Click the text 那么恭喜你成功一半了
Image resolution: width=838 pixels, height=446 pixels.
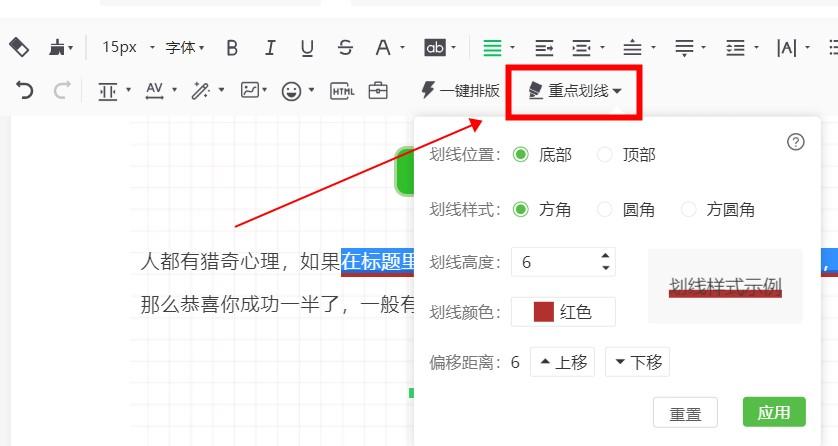239,304
